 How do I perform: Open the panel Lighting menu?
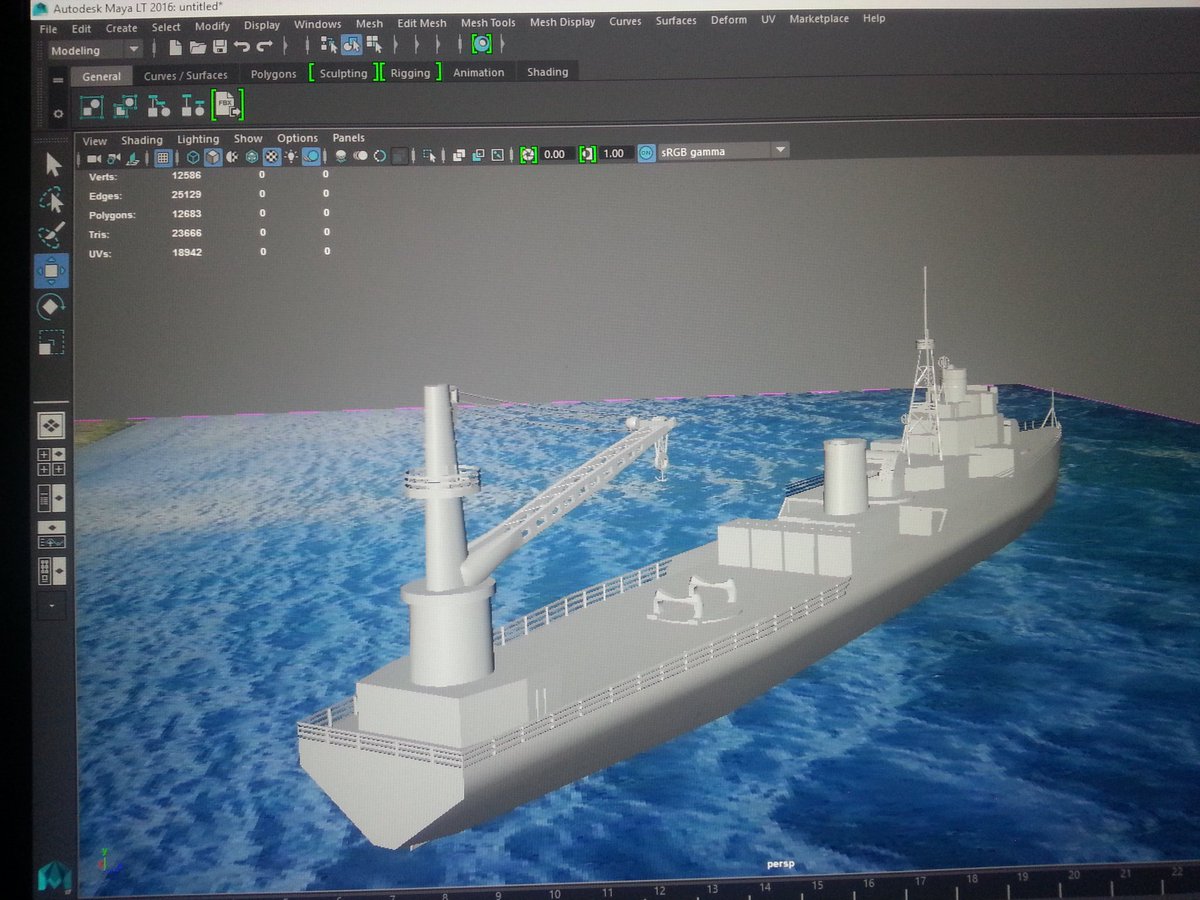pos(198,139)
